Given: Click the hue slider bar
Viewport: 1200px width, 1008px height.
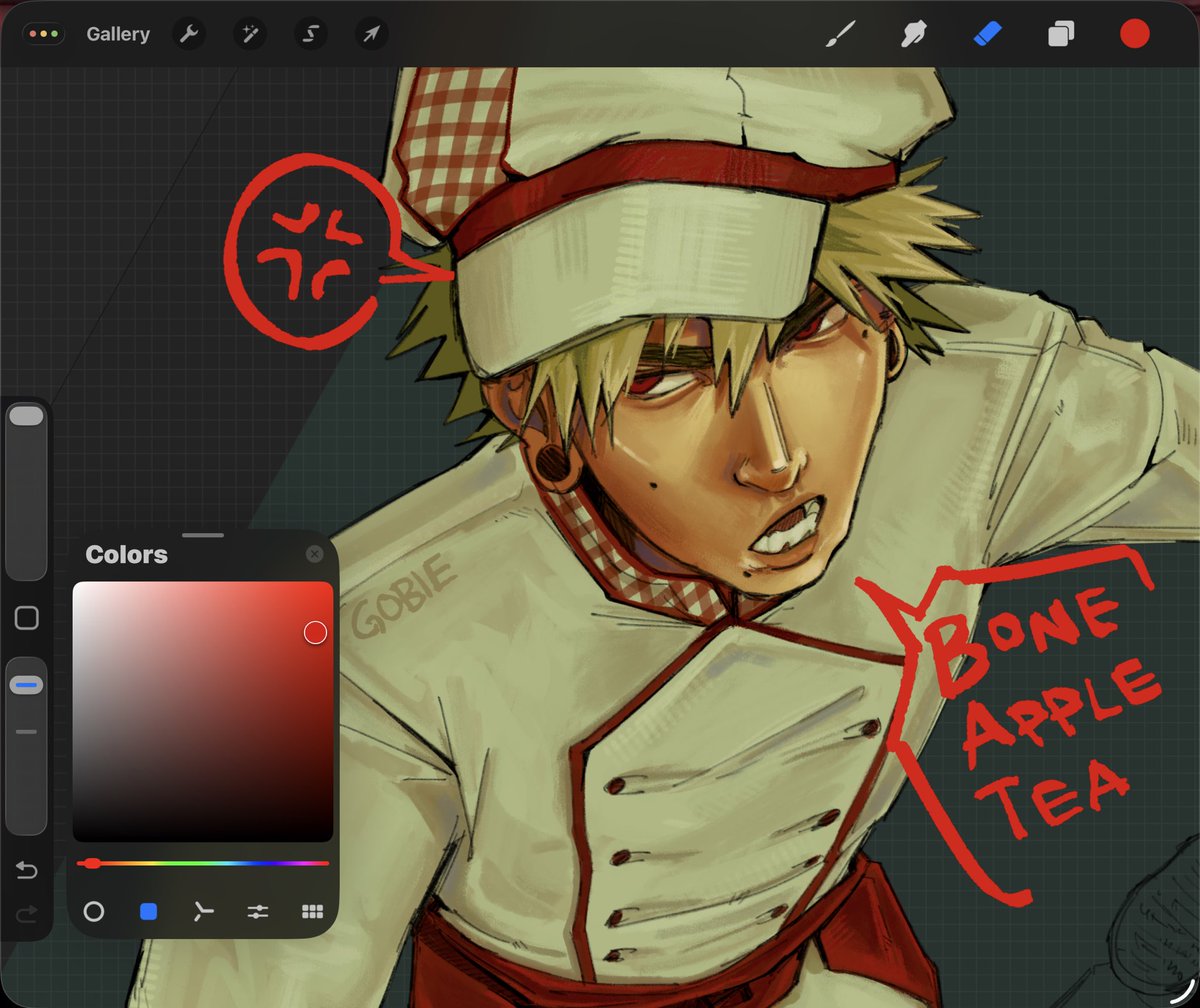Looking at the screenshot, I should (x=203, y=862).
